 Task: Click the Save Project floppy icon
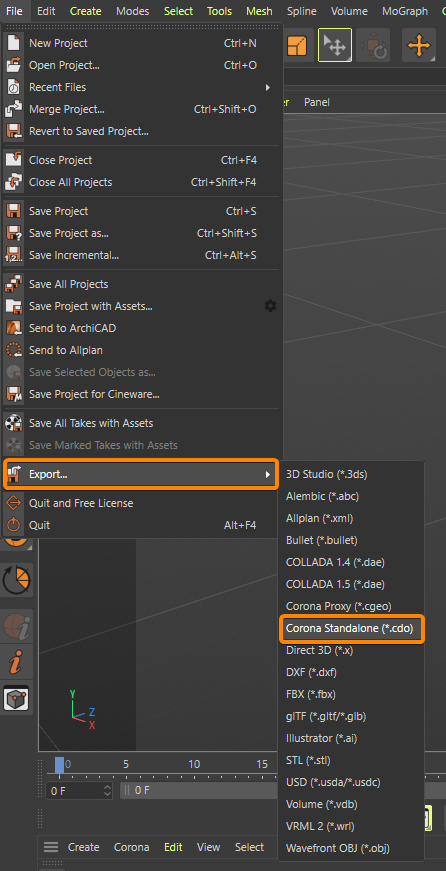click(x=13, y=211)
